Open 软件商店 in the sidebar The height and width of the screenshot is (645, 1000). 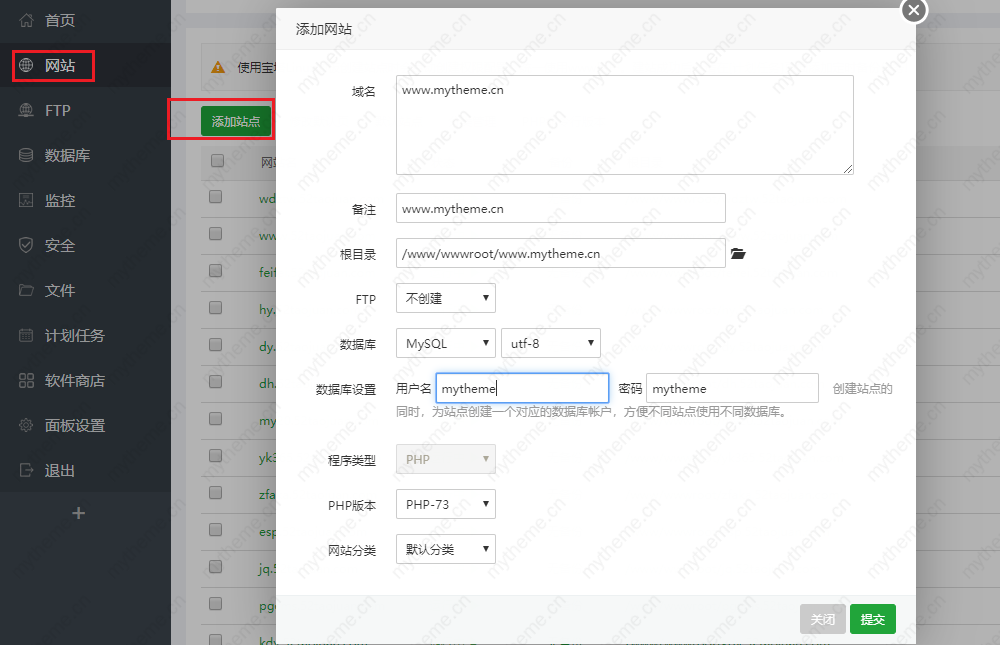pyautogui.click(x=74, y=380)
